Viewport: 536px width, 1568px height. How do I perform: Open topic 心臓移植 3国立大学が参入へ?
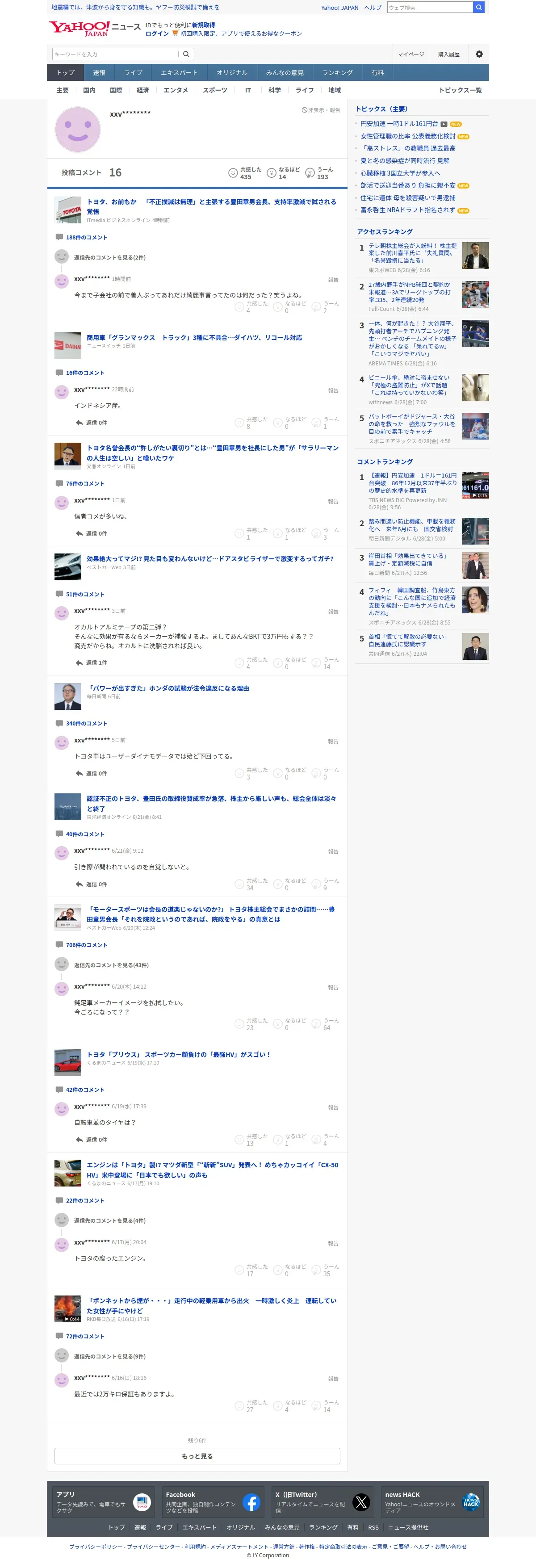pyautogui.click(x=400, y=173)
